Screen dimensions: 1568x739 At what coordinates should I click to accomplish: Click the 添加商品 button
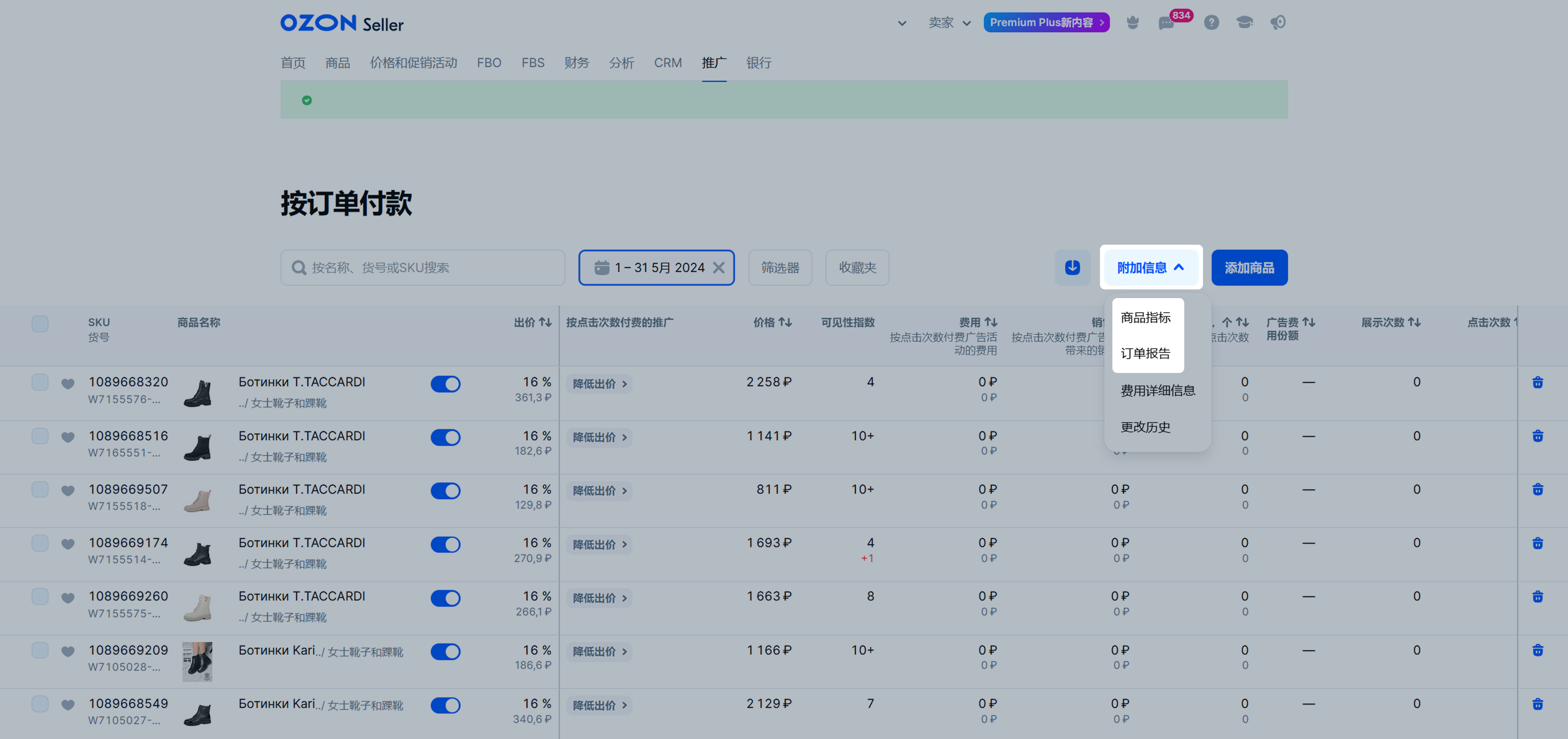1249,267
